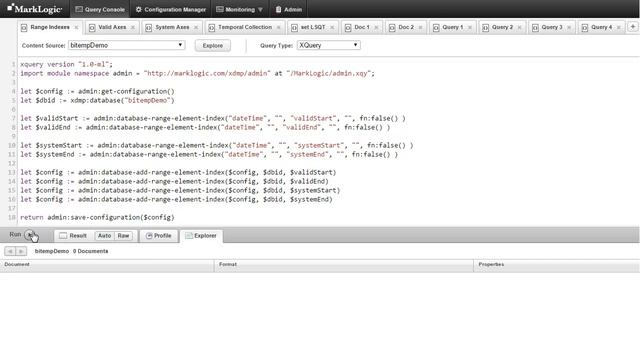The height and width of the screenshot is (360, 640).
Task: Switch to the Query 3 tab
Action: (552, 27)
